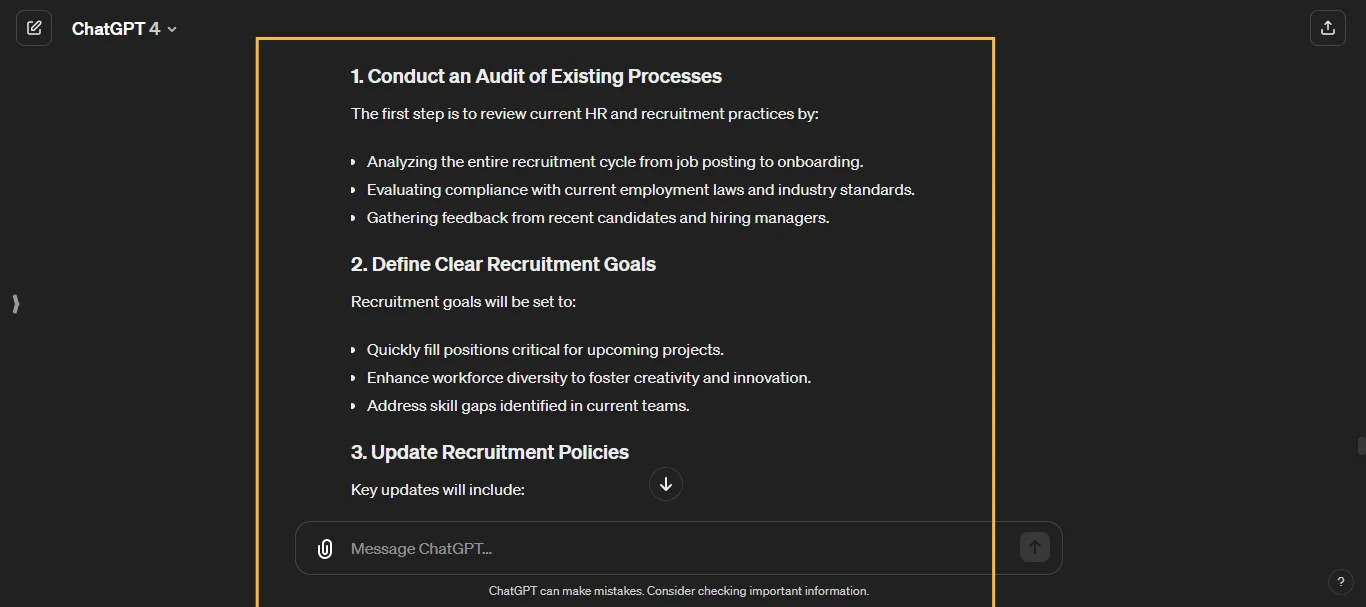This screenshot has width=1366, height=607.
Task: Jump to the latest message with the down-arrow button
Action: click(x=665, y=484)
